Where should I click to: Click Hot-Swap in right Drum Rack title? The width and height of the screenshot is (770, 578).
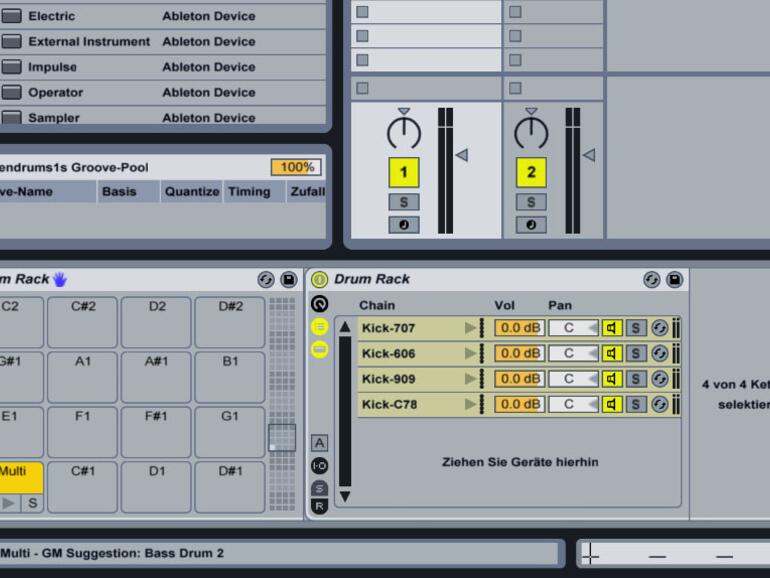(652, 280)
